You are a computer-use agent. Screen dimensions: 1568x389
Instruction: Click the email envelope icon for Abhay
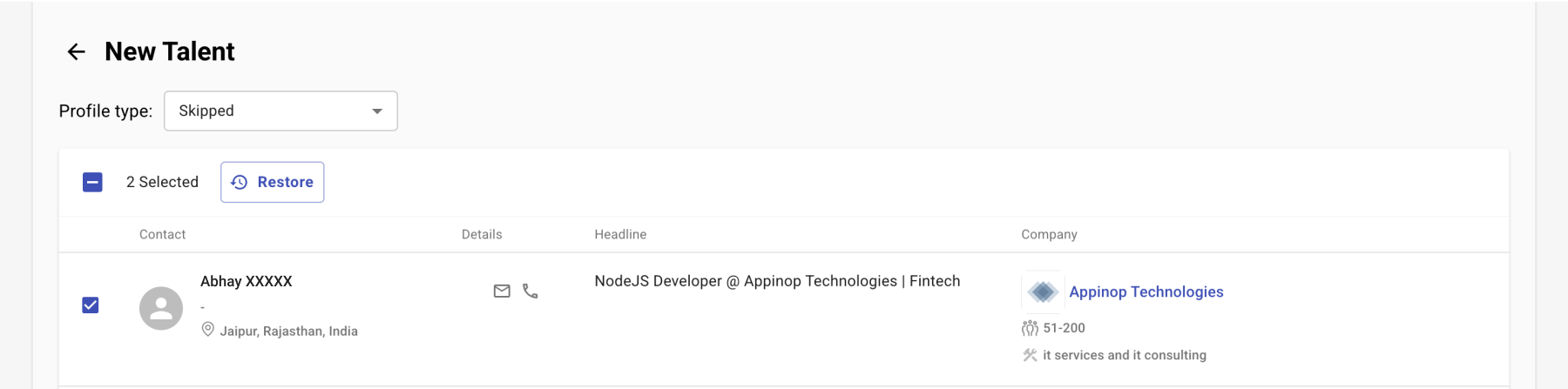click(502, 291)
